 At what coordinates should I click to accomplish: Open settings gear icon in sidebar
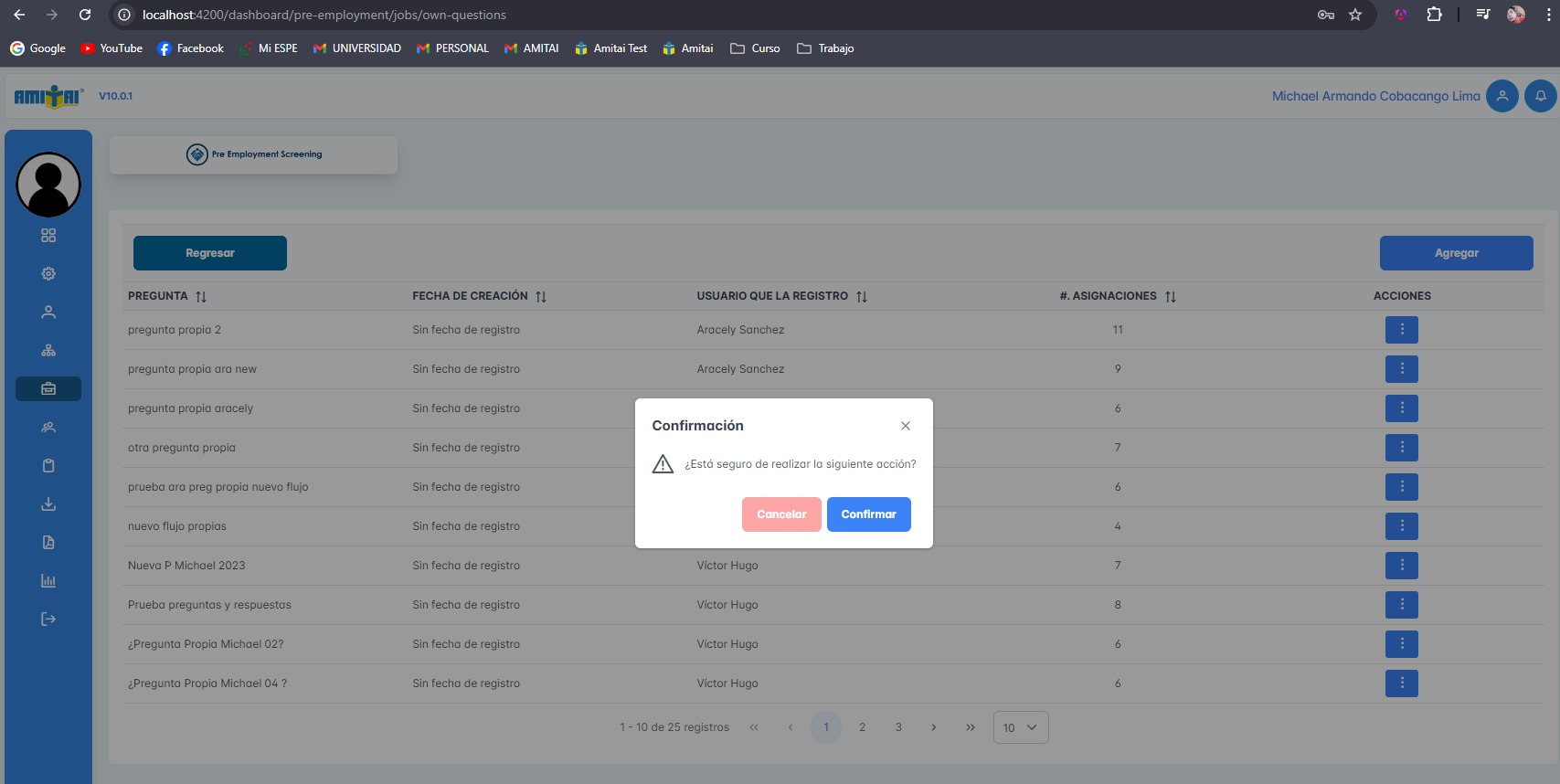pyautogui.click(x=48, y=274)
